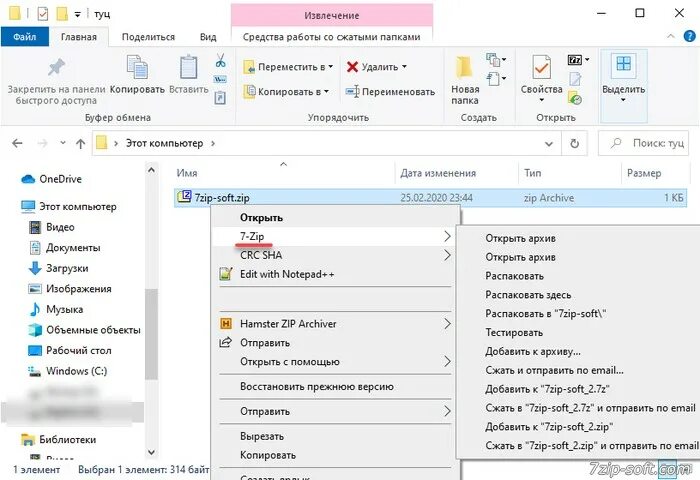
Task: Open Quick Access Toolbar customize dropdown
Action: coord(77,14)
